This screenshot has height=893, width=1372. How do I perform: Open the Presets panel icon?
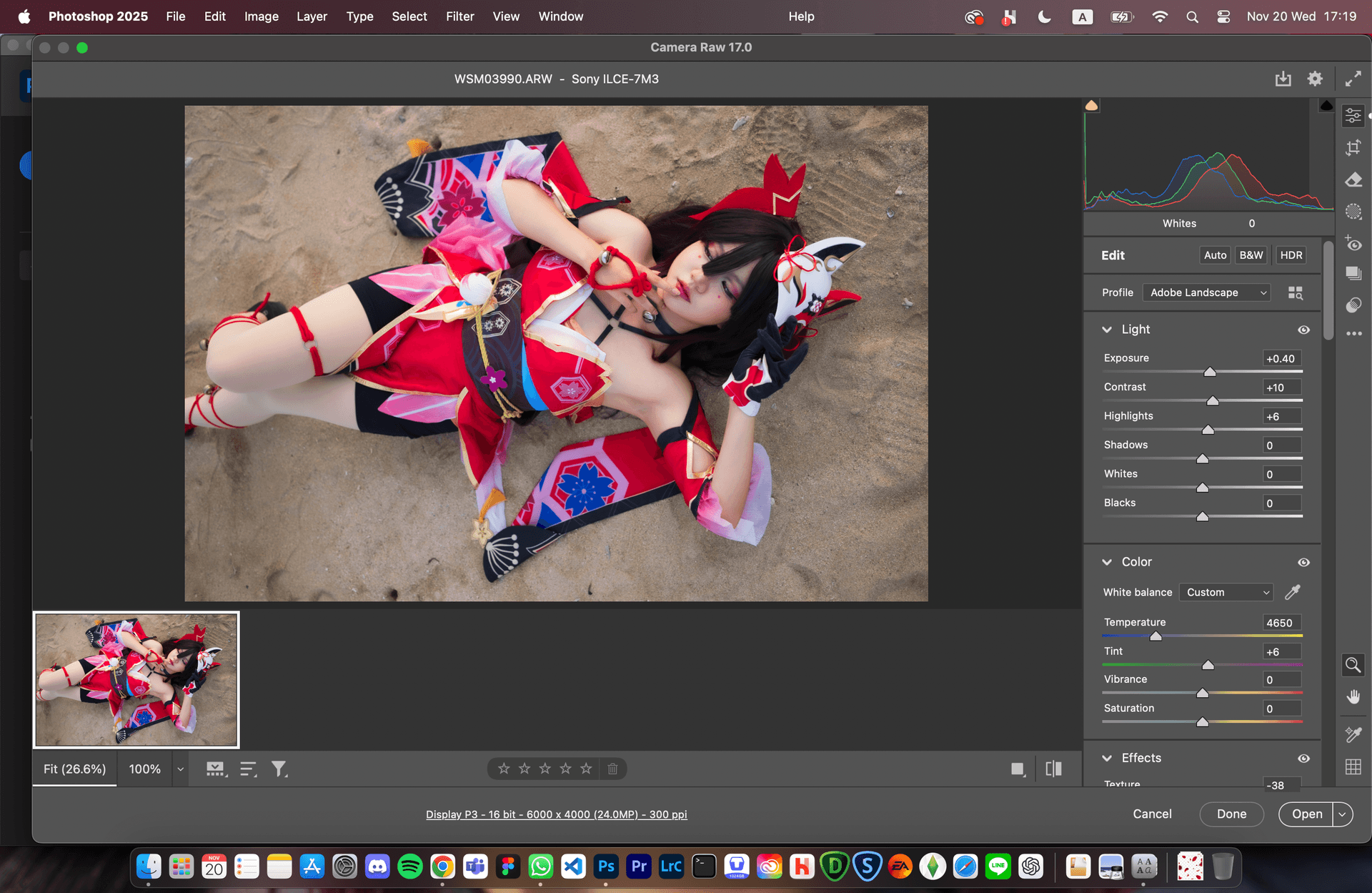pos(1353,305)
